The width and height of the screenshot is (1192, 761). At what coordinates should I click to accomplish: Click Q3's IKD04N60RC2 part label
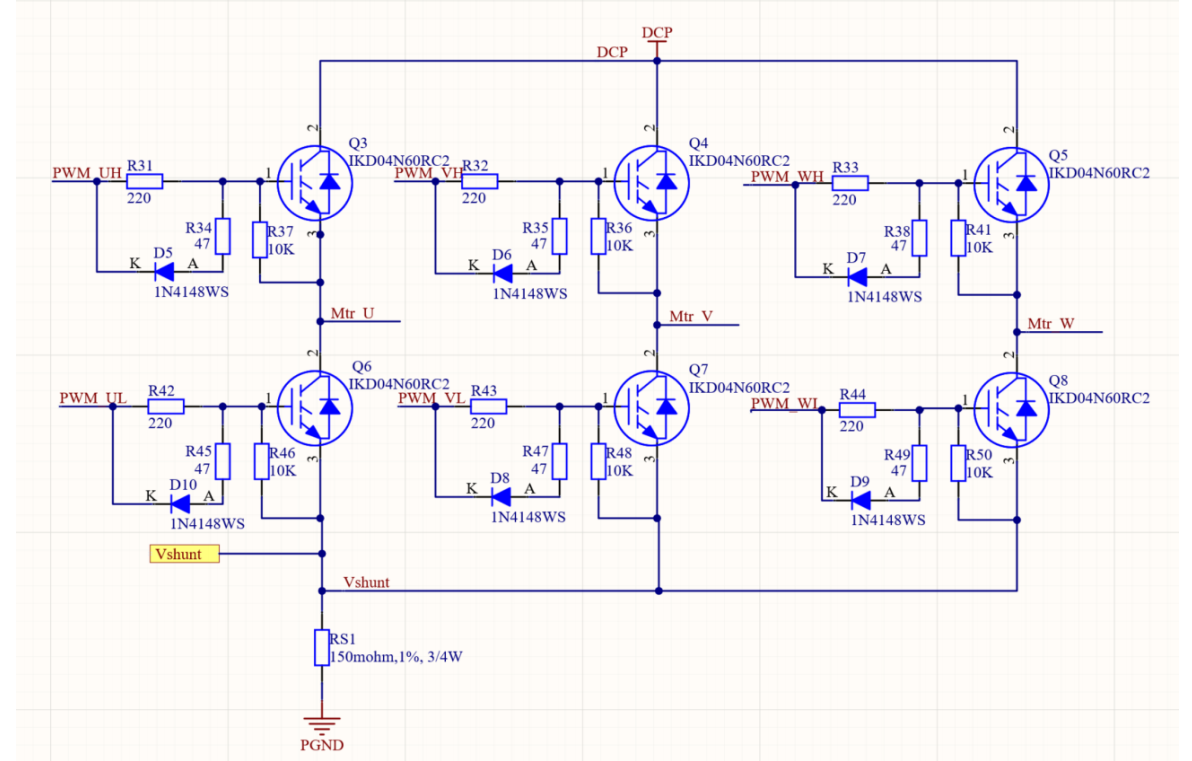[x=399, y=160]
